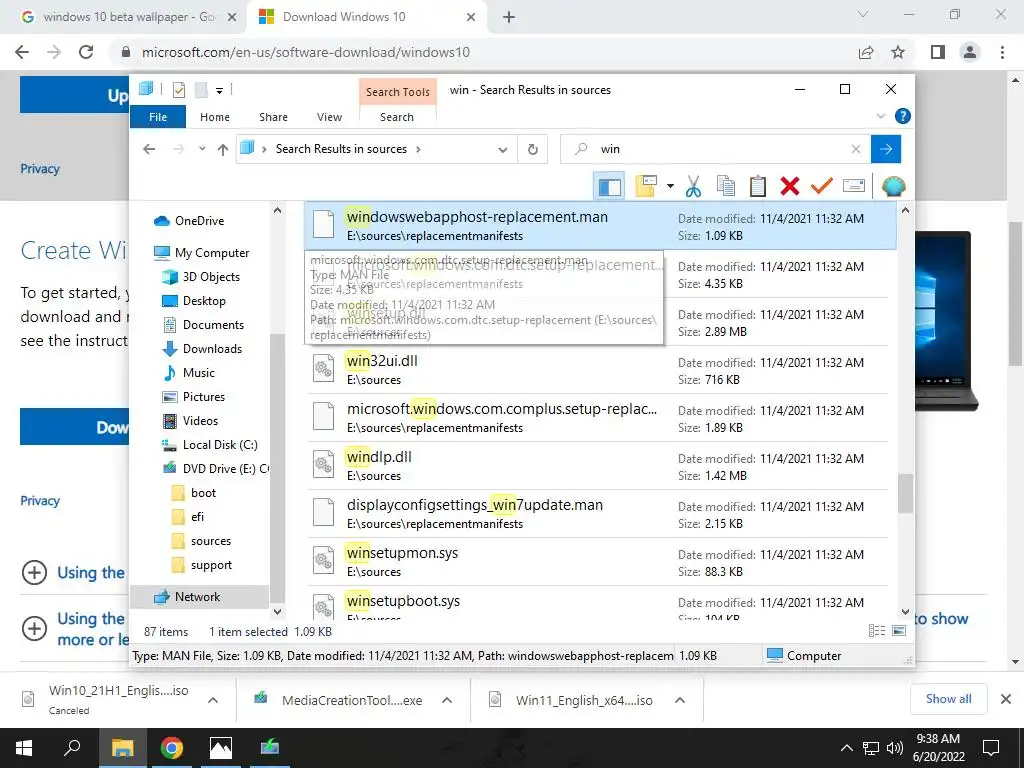Open Customize Quick Access Toolbar dropdown
Image resolution: width=1024 pixels, height=768 pixels.
pyautogui.click(x=219, y=91)
